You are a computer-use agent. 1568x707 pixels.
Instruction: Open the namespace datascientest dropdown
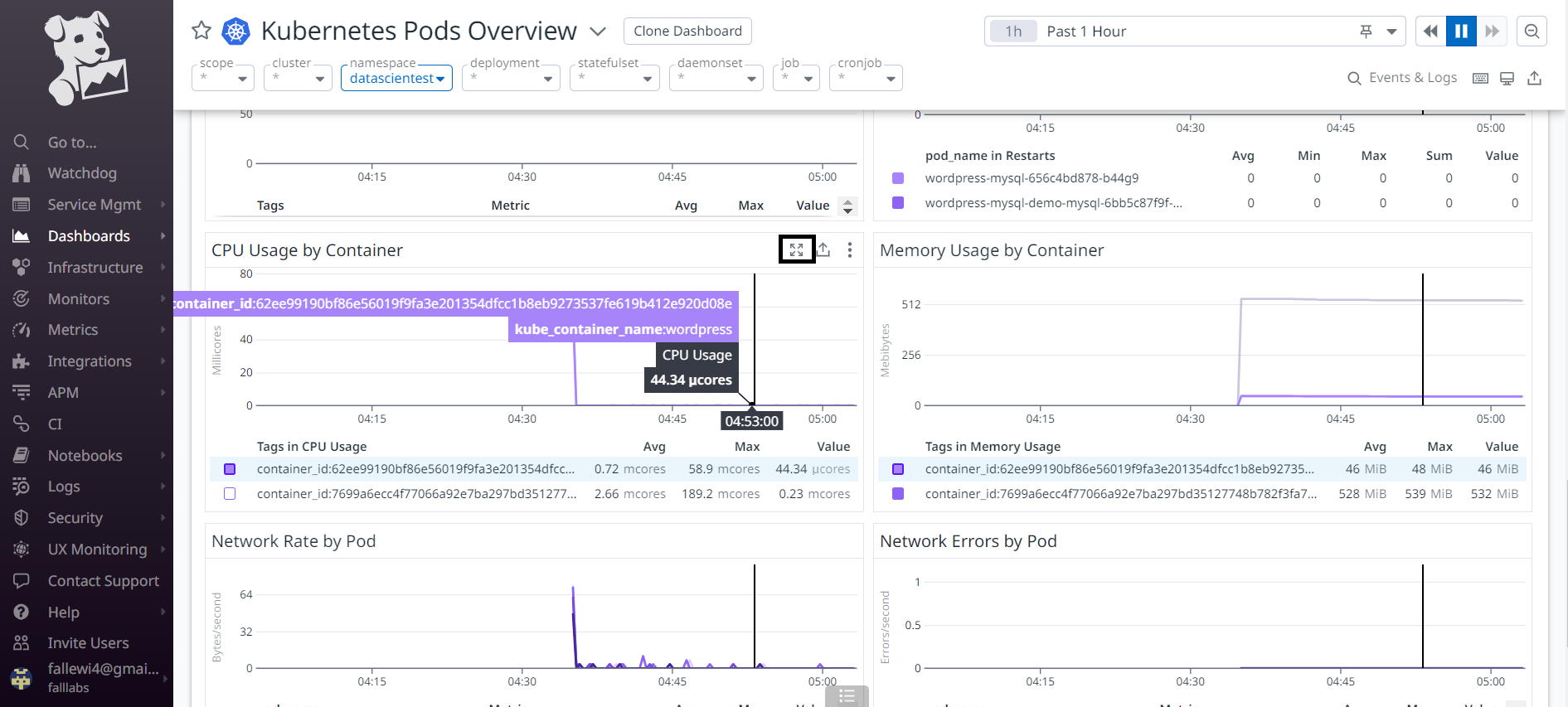396,79
